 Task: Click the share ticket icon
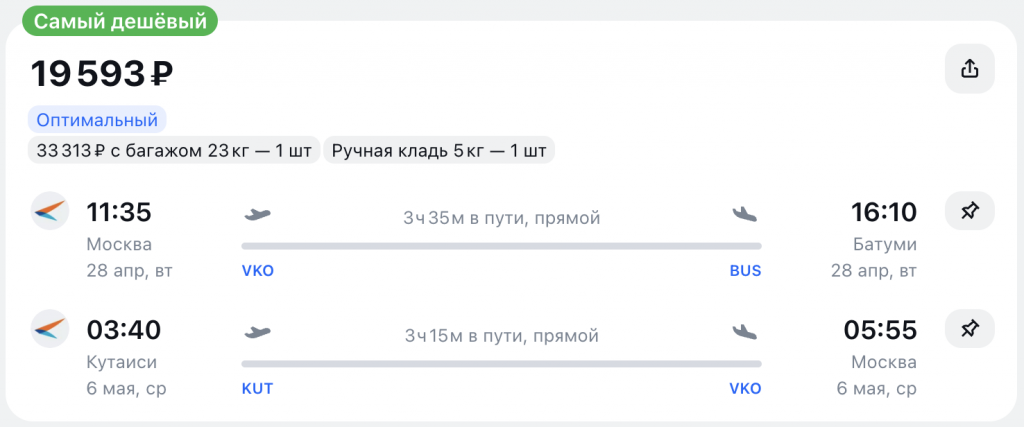click(969, 69)
